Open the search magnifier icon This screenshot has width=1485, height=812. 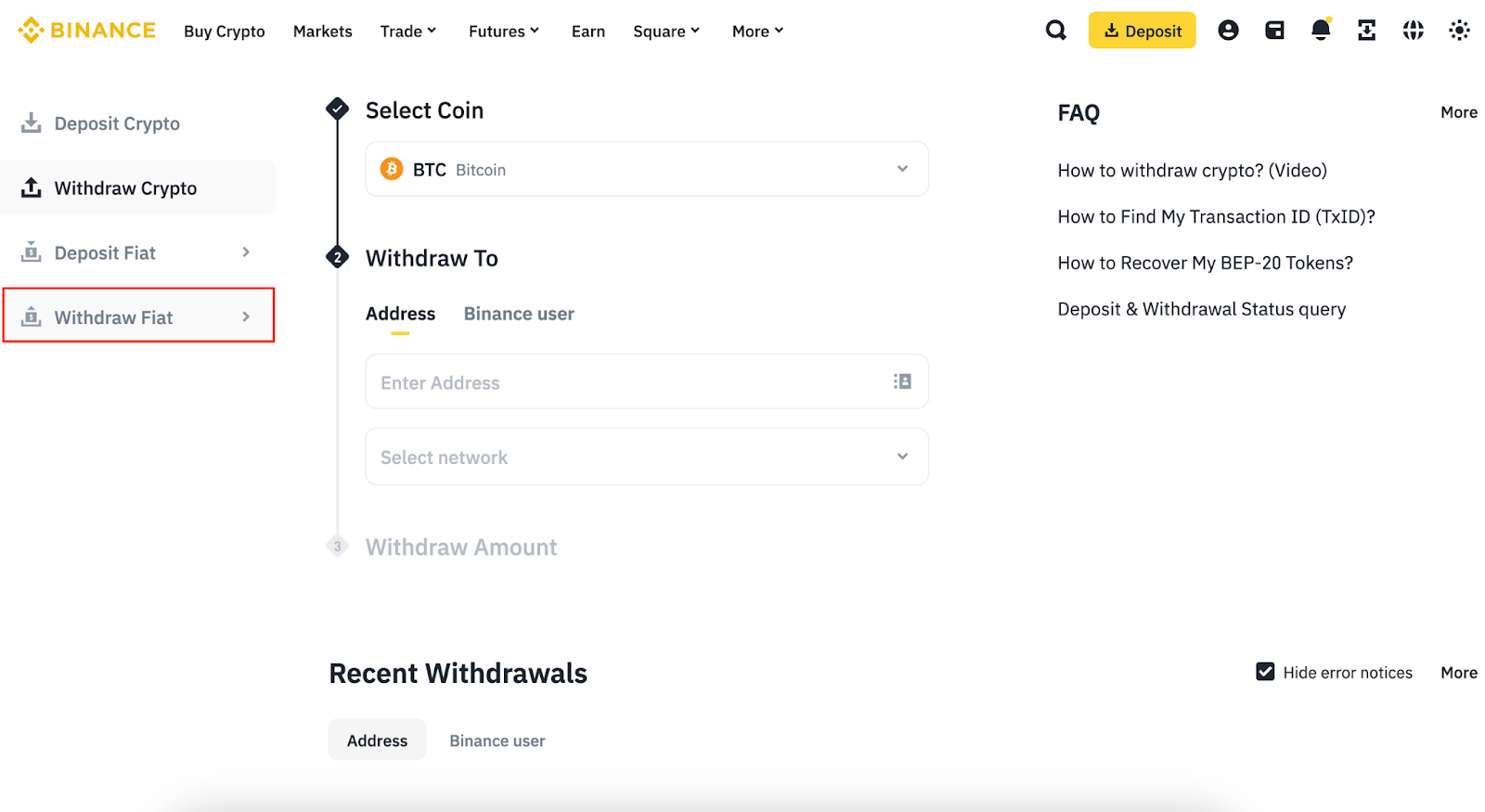click(x=1056, y=31)
